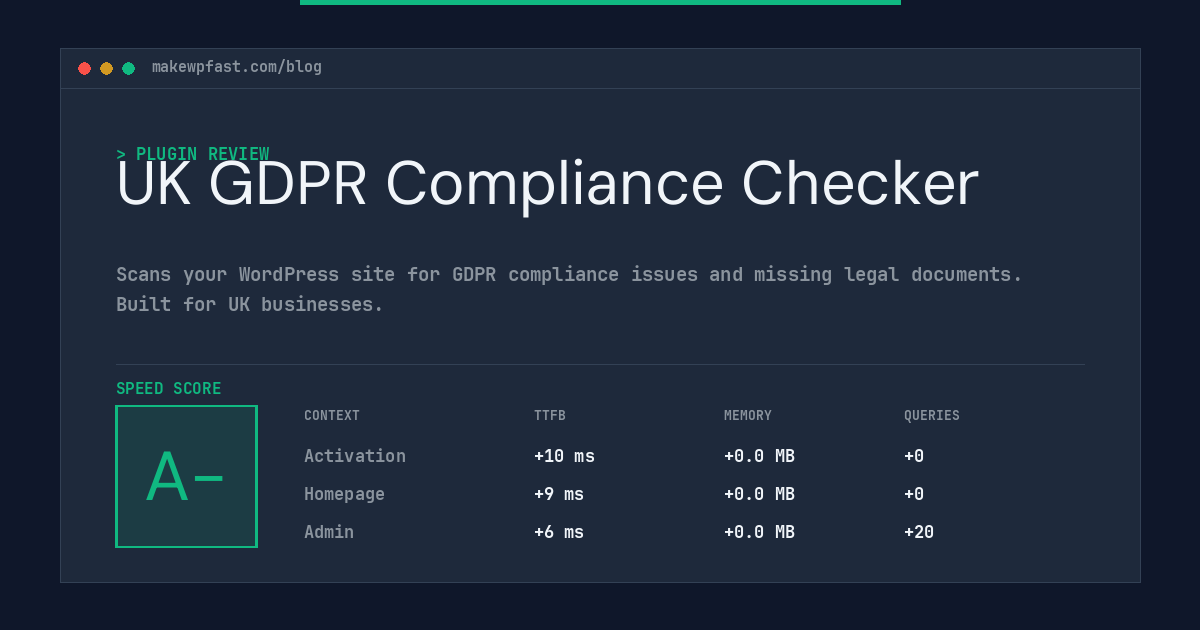Click the Homepage queries value +0
This screenshot has width=1200, height=630.
click(914, 494)
